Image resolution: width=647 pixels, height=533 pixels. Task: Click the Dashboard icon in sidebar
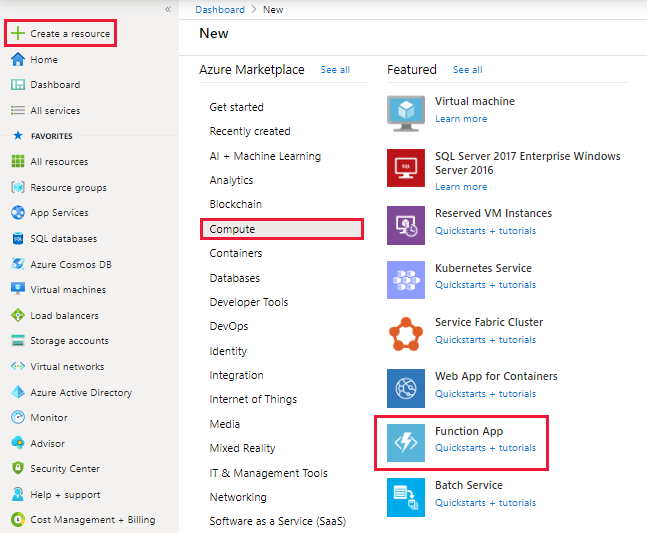pos(18,85)
